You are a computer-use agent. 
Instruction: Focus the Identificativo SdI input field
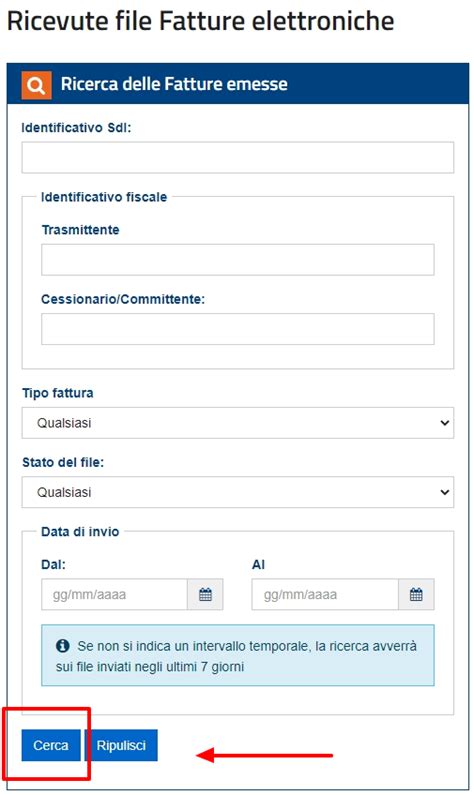(238, 158)
